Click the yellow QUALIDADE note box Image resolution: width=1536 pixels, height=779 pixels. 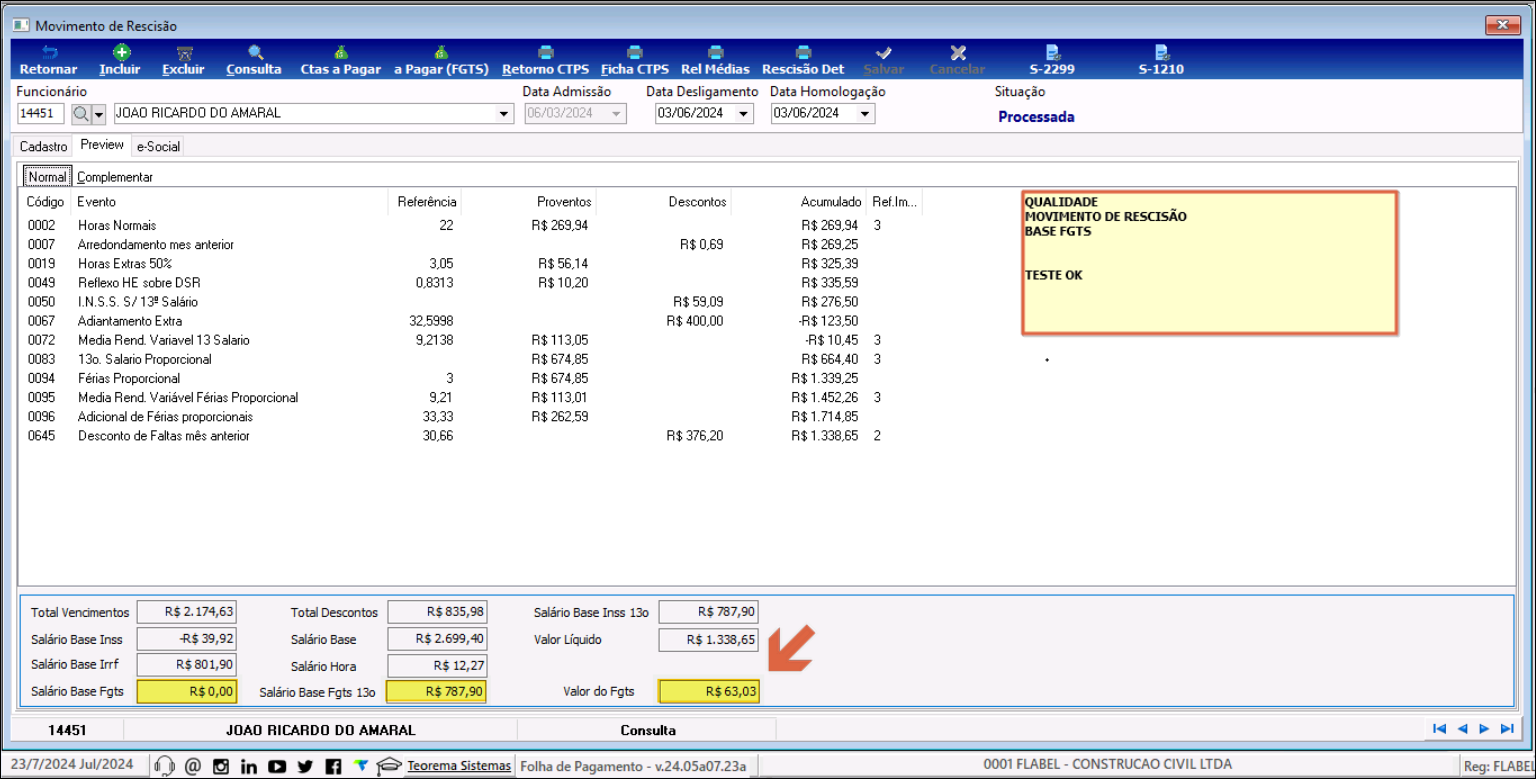(x=1209, y=262)
